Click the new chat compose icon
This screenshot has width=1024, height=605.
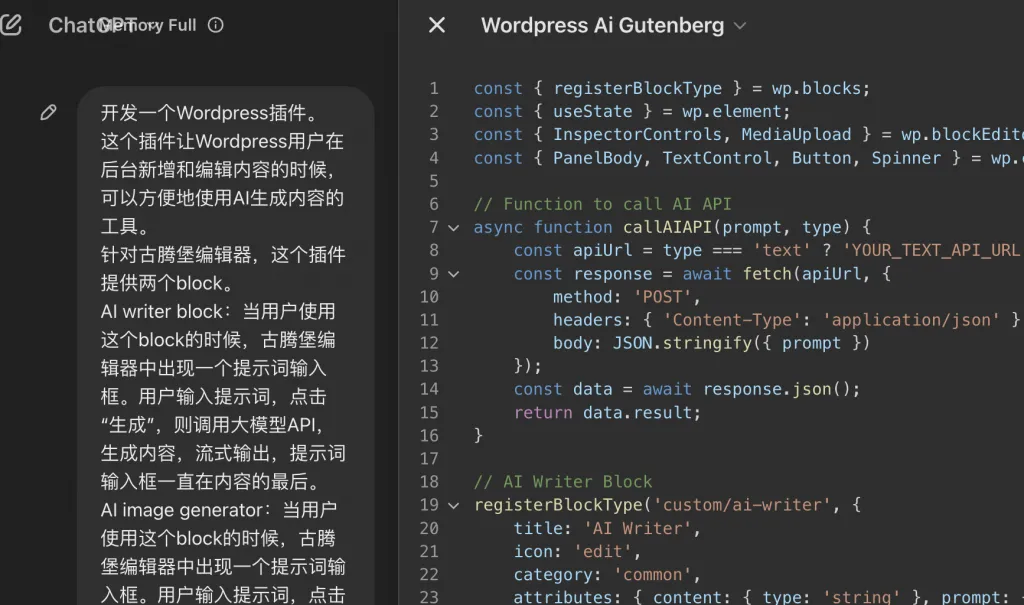click(12, 25)
